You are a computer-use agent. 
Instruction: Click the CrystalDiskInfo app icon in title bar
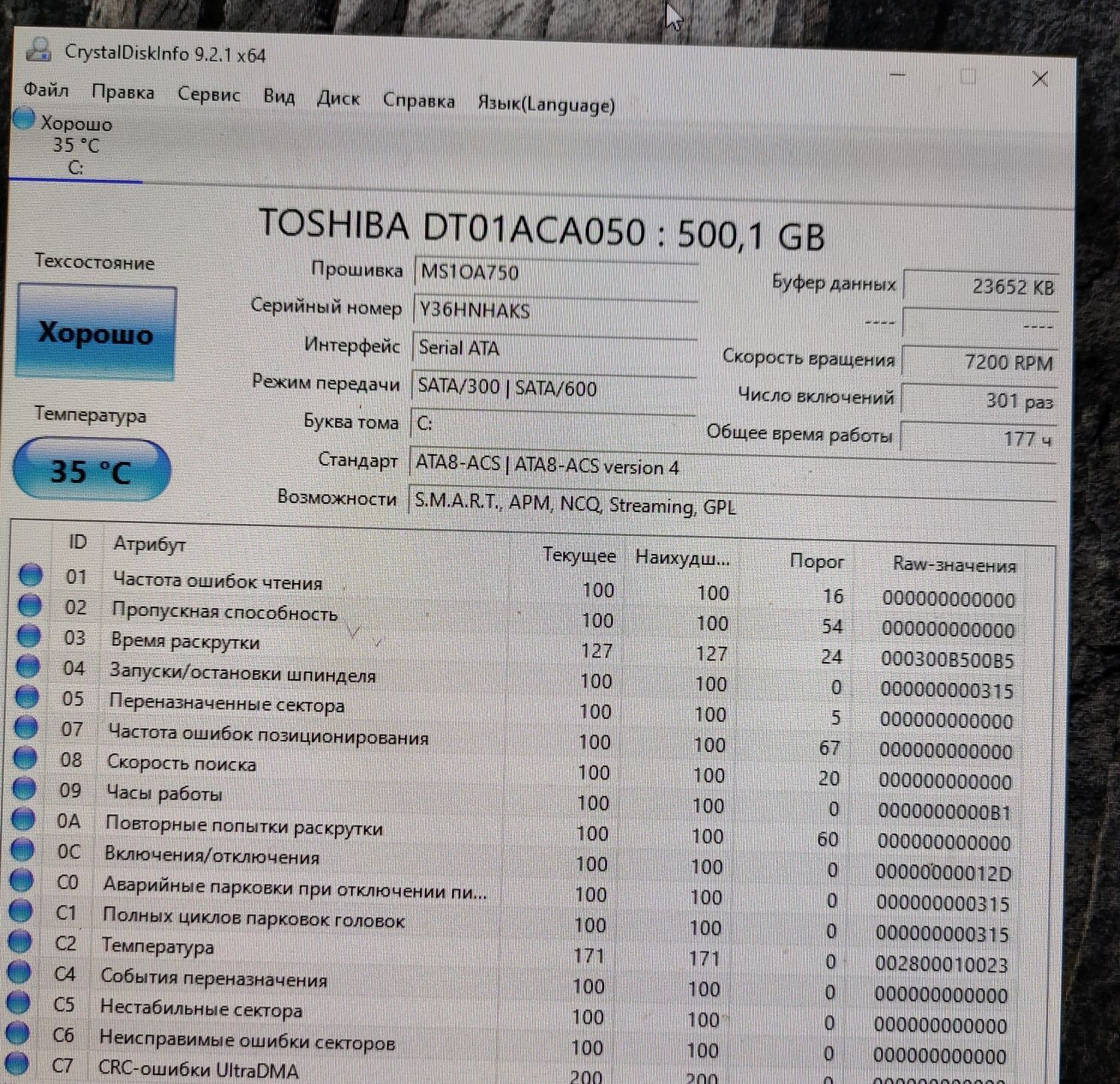39,49
